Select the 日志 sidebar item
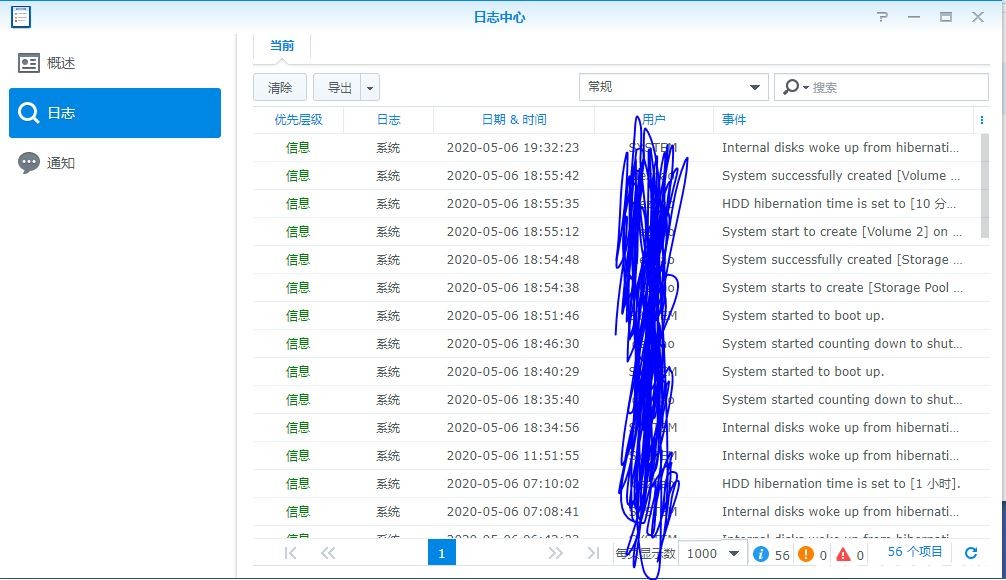This screenshot has width=1006, height=580. click(x=114, y=113)
